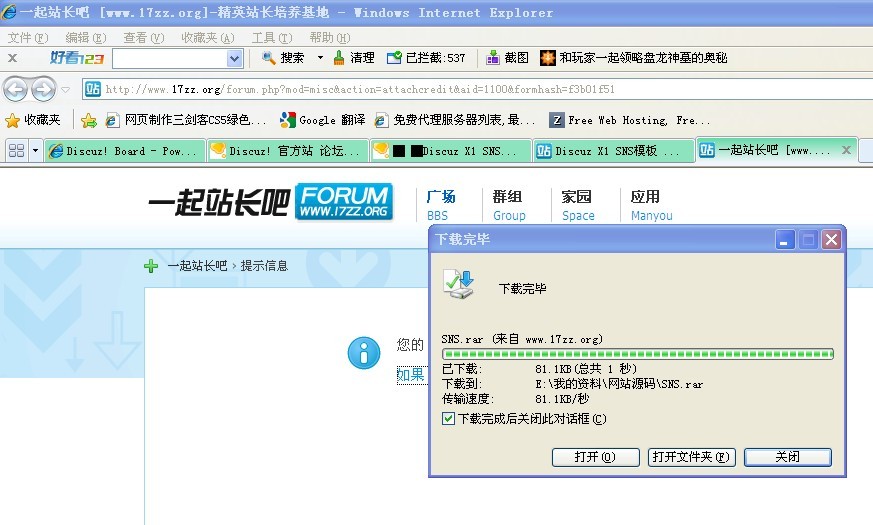Open the 盘龙神墓 game promo link
Screen dimensions: 873x525
tap(634, 58)
